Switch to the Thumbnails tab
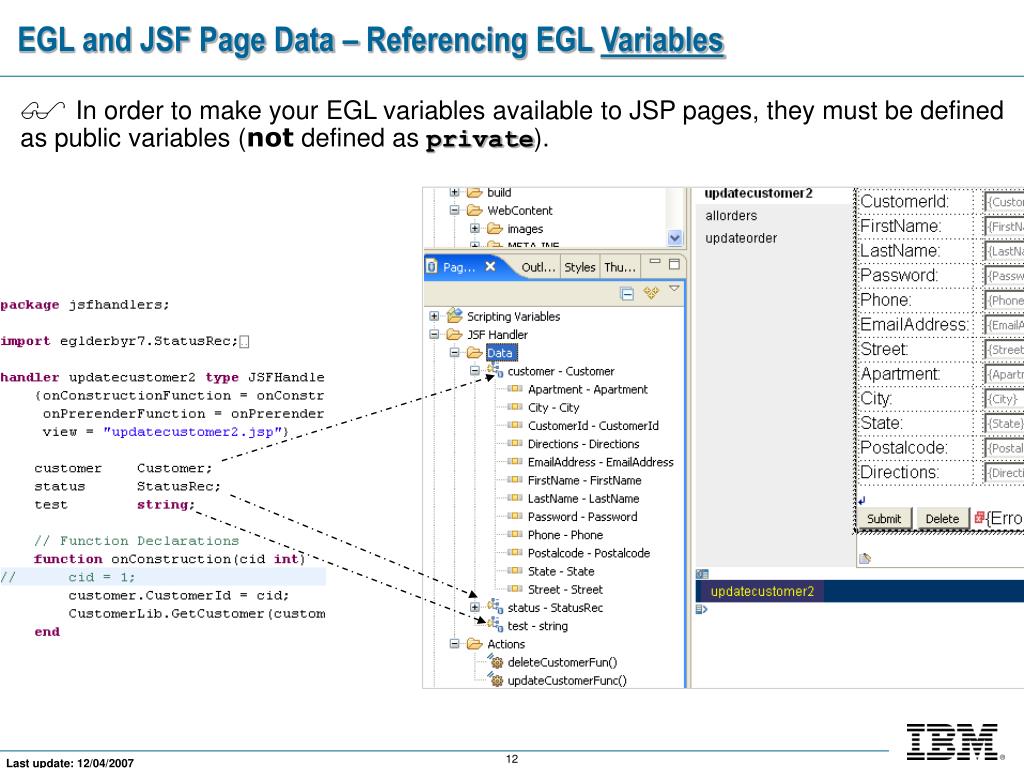 tap(619, 267)
